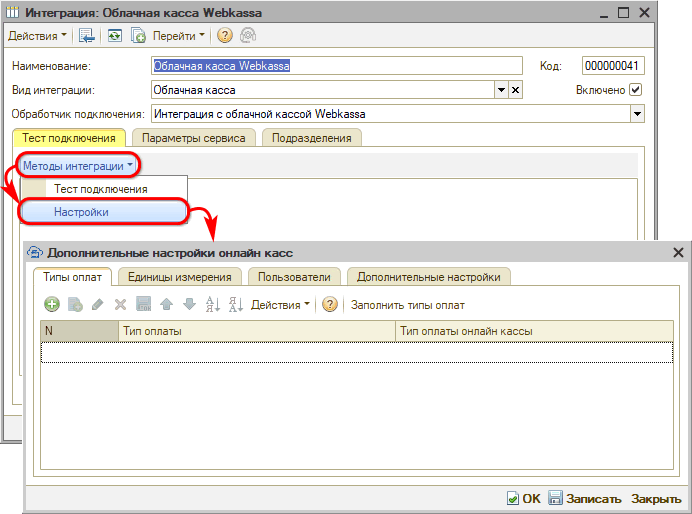Choose Настройки from the dropdown menu

82,212
